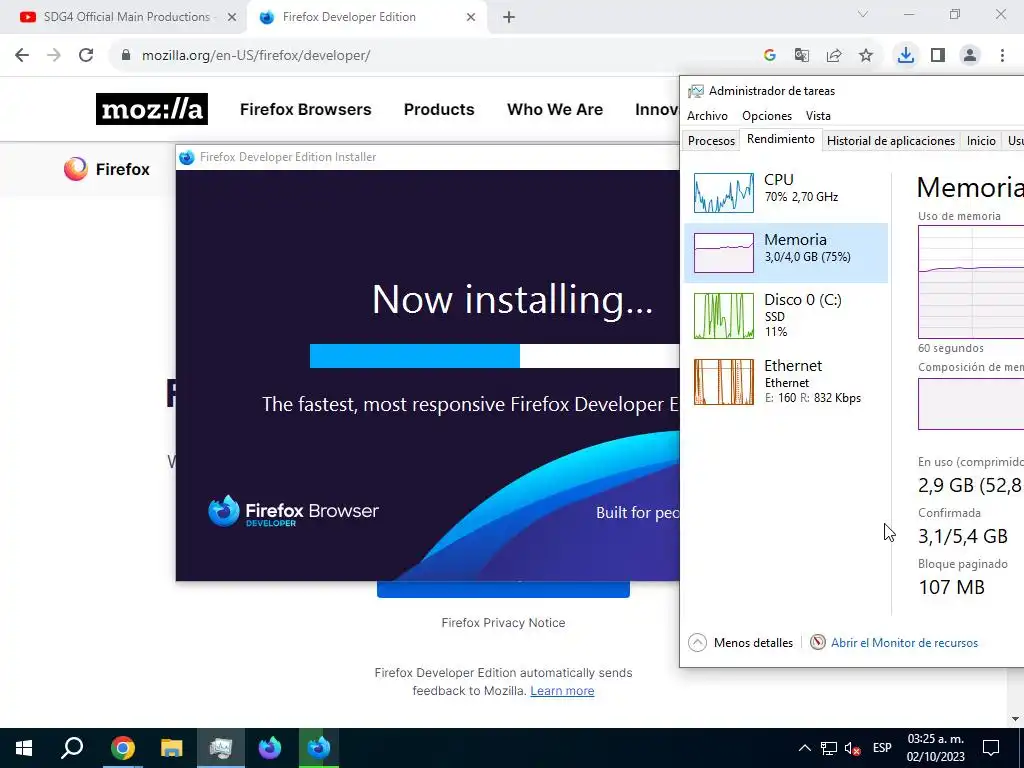Switch to Inicio tab
The height and width of the screenshot is (768, 1024).
coord(981,140)
